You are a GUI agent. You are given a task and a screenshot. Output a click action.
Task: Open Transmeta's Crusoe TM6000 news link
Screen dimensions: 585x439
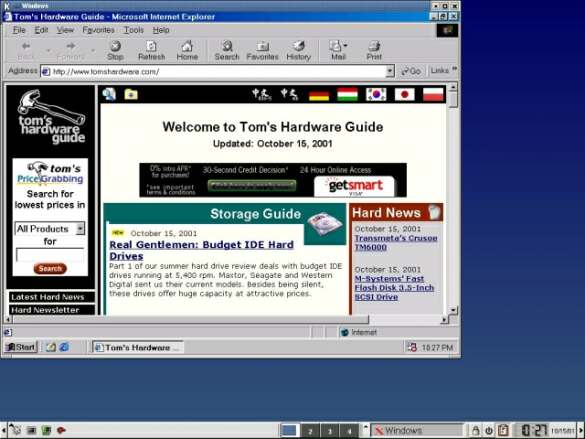point(396,242)
